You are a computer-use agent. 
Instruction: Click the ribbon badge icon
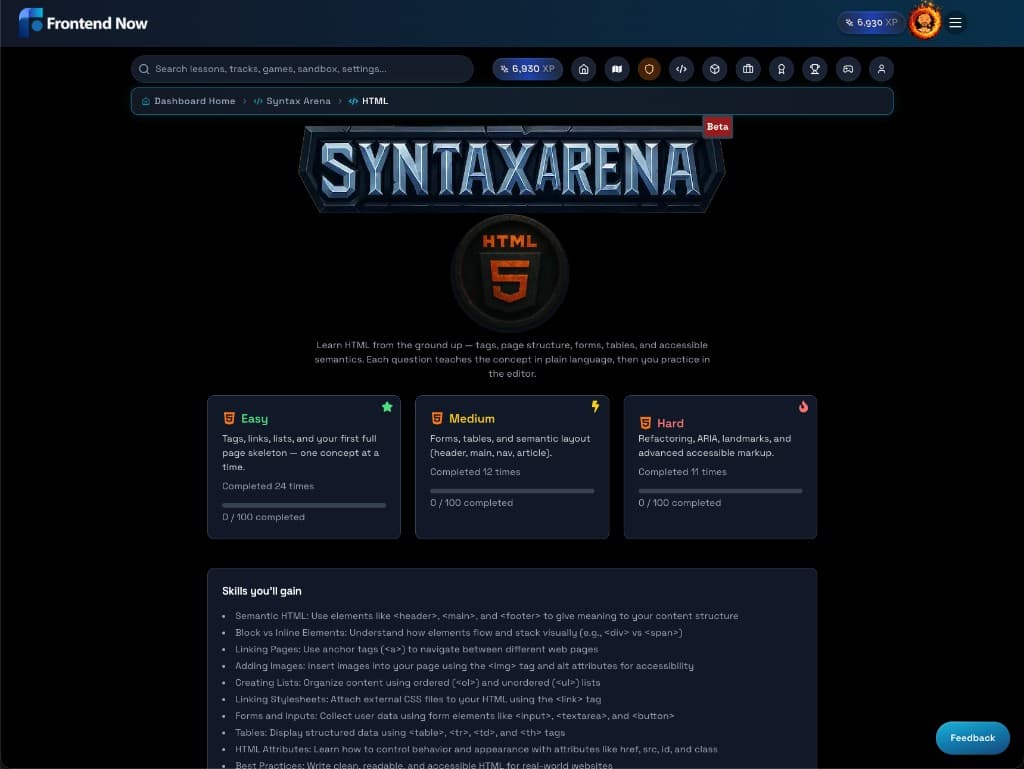coord(781,69)
